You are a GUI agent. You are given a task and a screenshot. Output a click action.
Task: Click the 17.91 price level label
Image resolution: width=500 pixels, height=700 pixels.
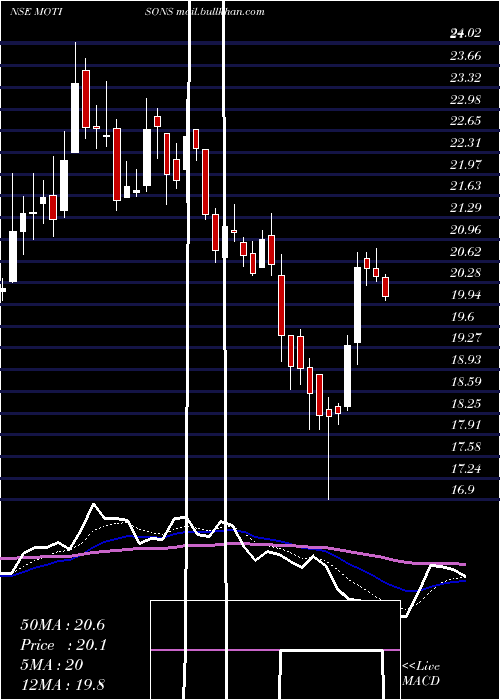point(466,425)
